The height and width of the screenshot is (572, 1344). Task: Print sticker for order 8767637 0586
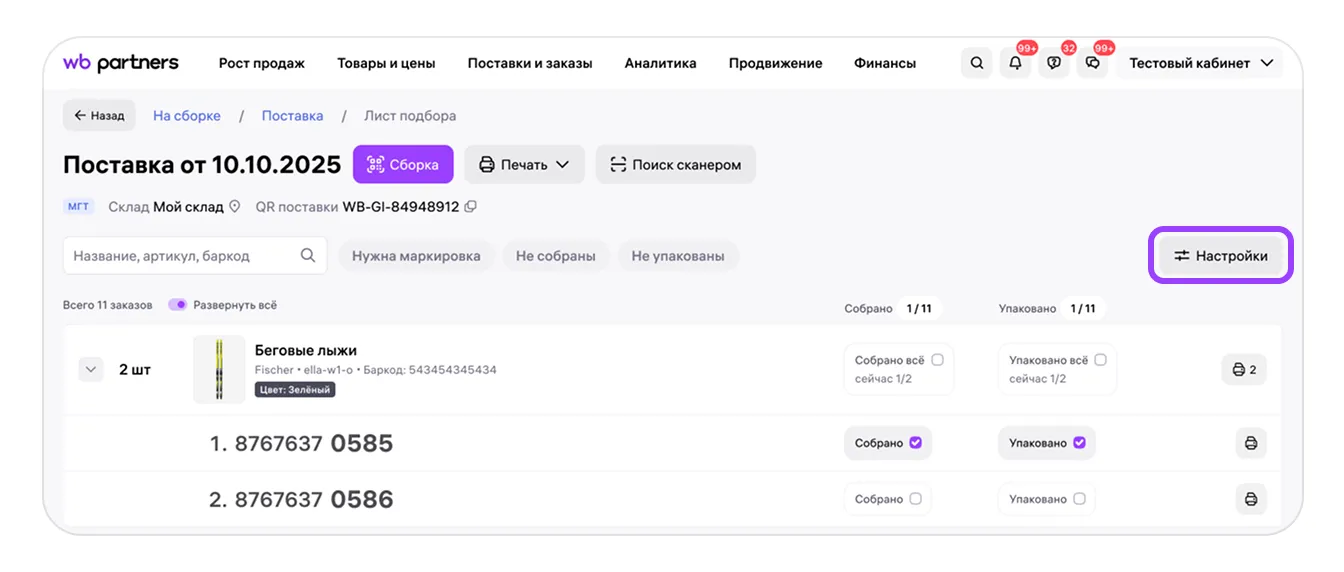coord(1250,499)
